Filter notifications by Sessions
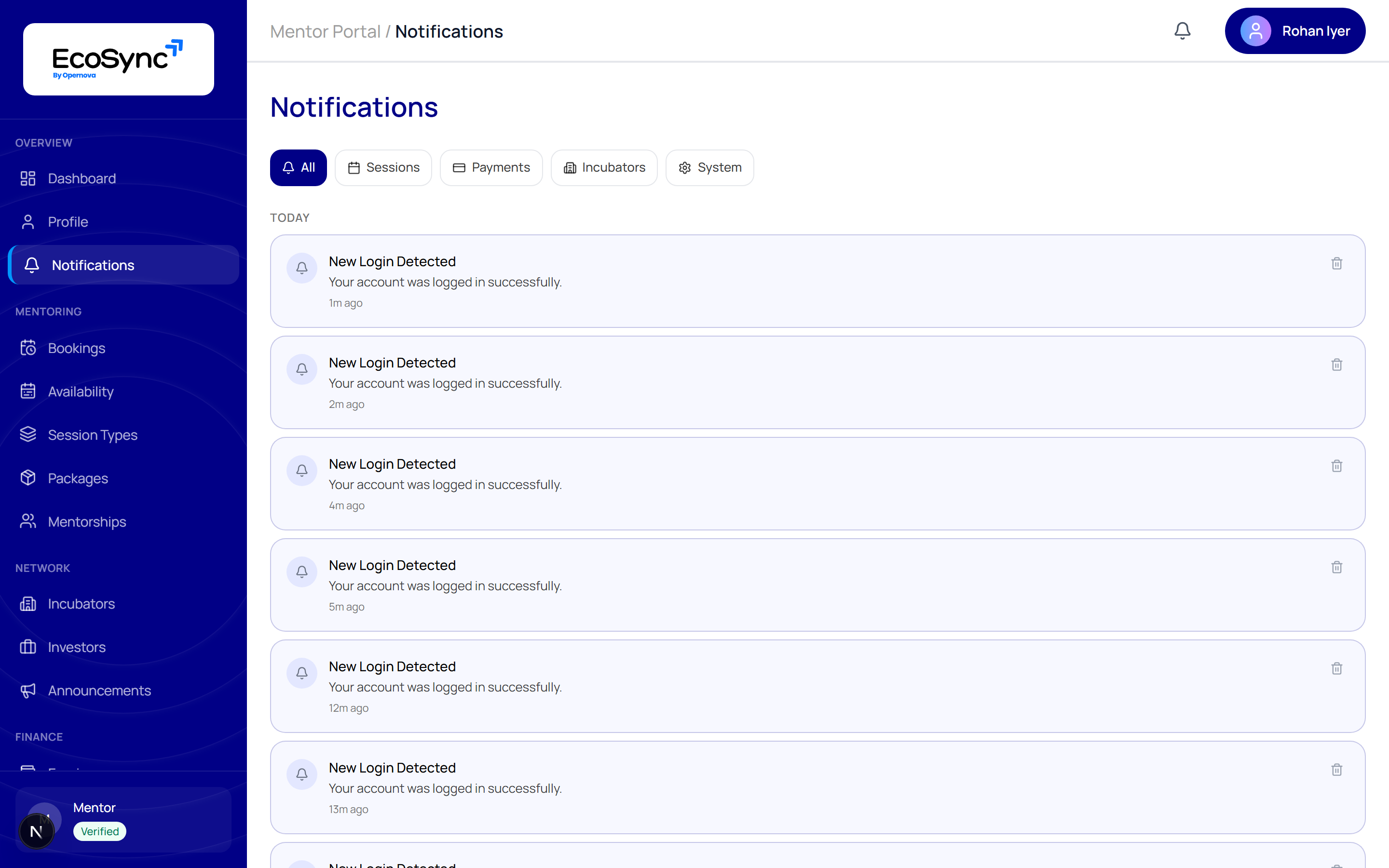 pos(383,168)
